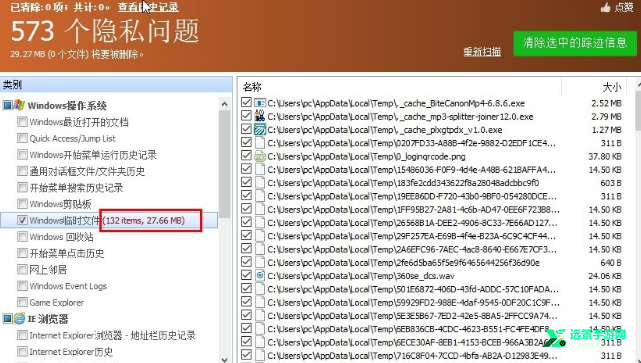
Task: Click the file icon of 29F257EA-E69B entry
Action: [x=260, y=236]
